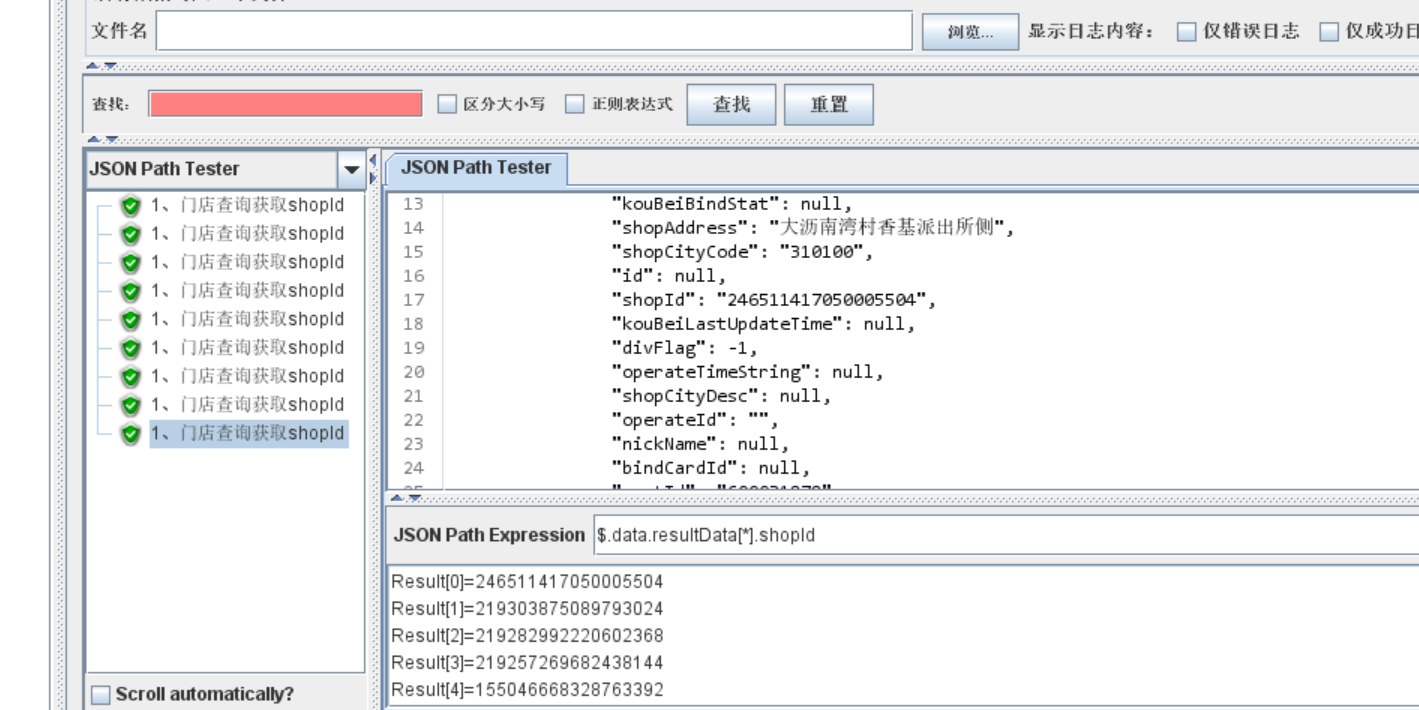Focus the 文件名 file name field
The image size is (1419, 710).
pos(534,31)
